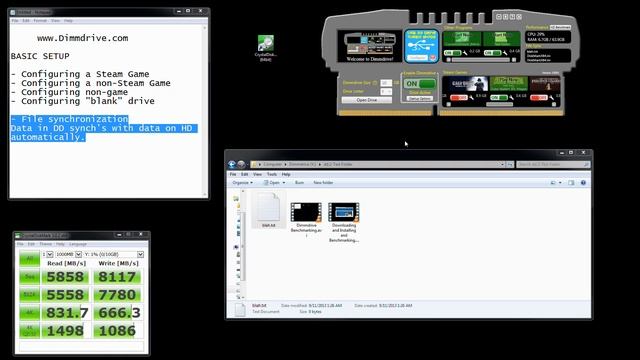640x360 pixels.
Task: Open the Format menu in Notepad
Action: 40,20
